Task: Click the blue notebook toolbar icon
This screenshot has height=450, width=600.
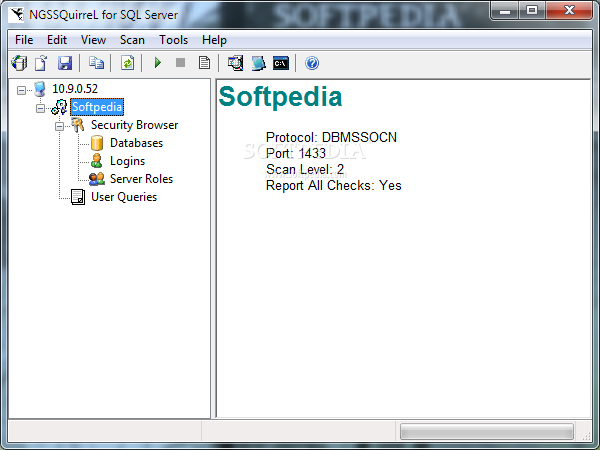Action: (x=258, y=63)
